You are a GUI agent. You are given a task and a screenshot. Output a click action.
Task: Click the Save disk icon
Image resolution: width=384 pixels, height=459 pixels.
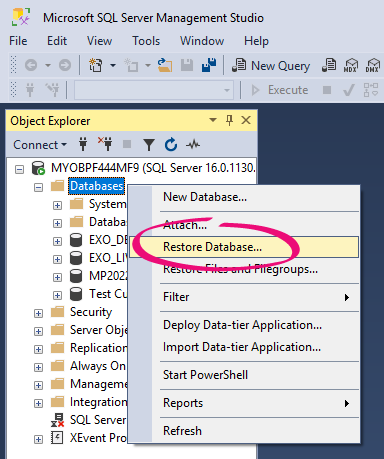[x=187, y=65]
